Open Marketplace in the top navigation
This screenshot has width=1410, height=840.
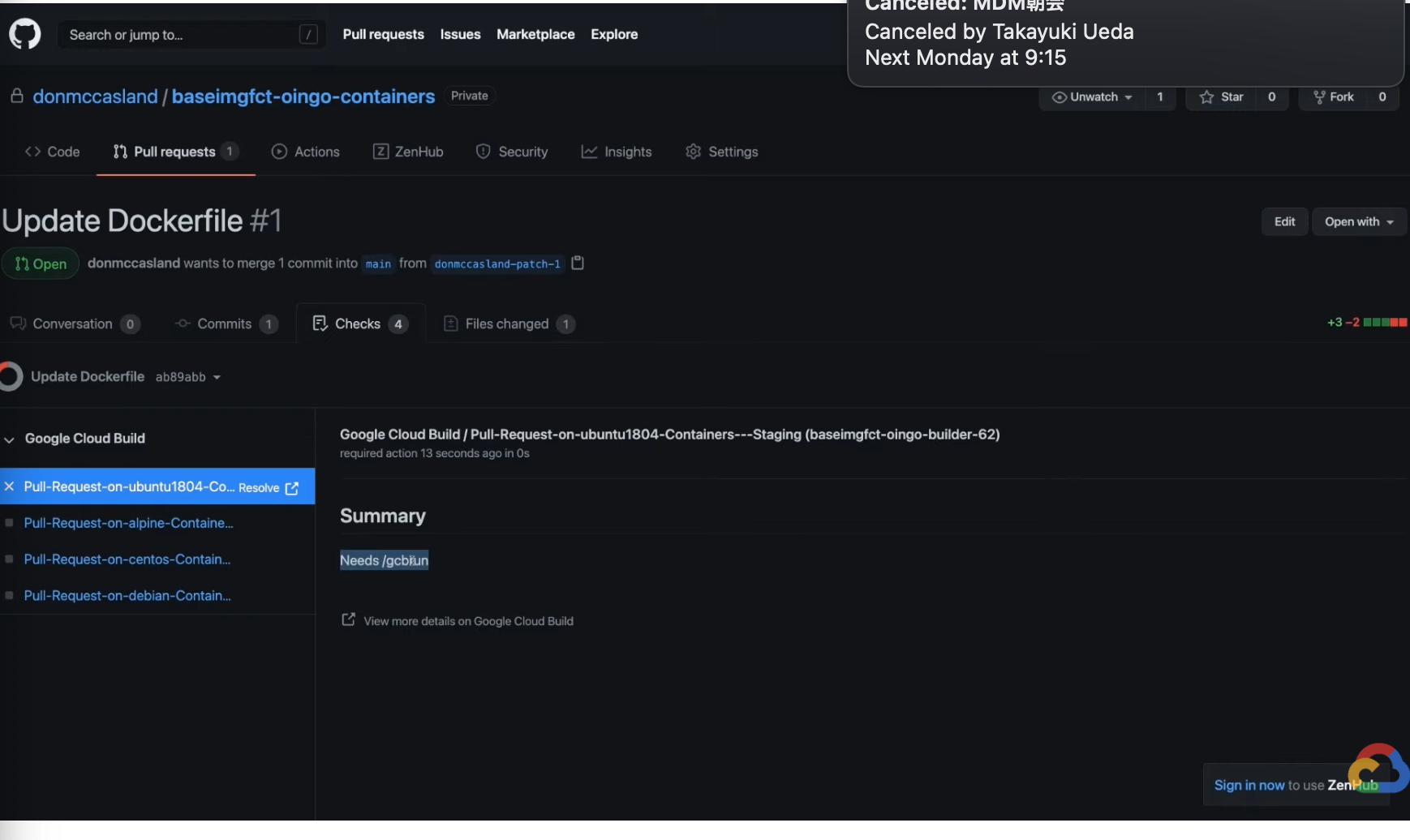536,34
